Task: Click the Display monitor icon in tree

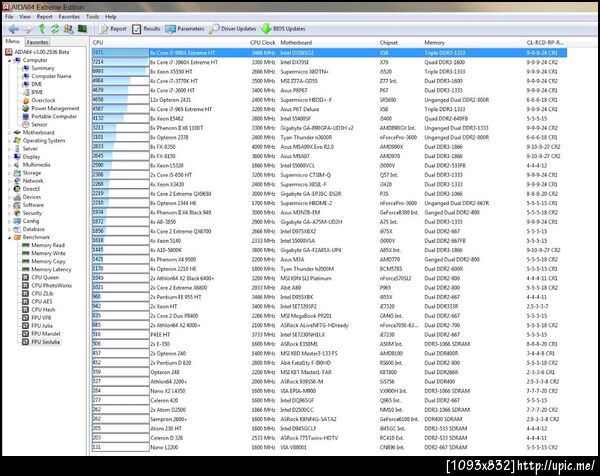Action: click(17, 156)
